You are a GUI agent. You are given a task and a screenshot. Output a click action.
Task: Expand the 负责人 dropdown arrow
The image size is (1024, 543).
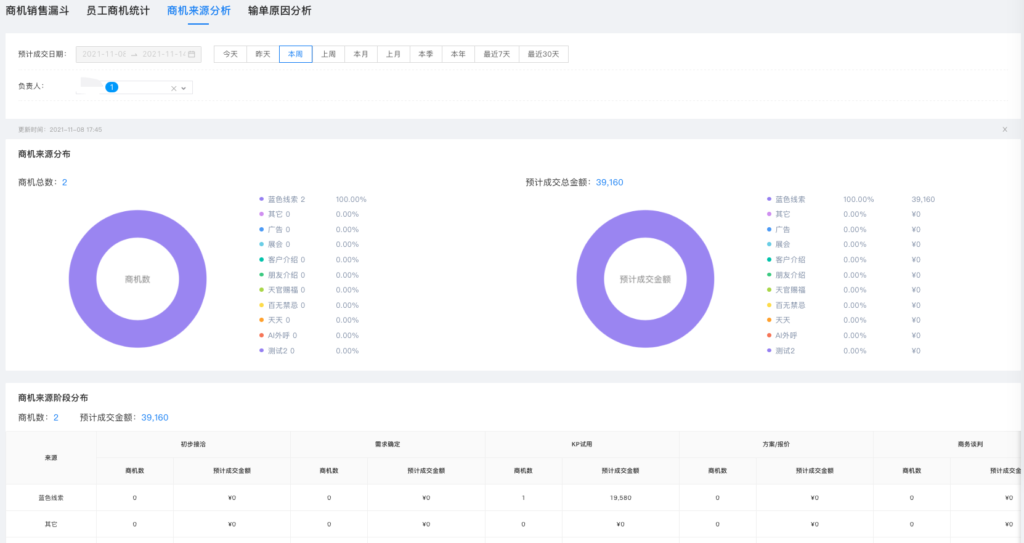(x=184, y=88)
